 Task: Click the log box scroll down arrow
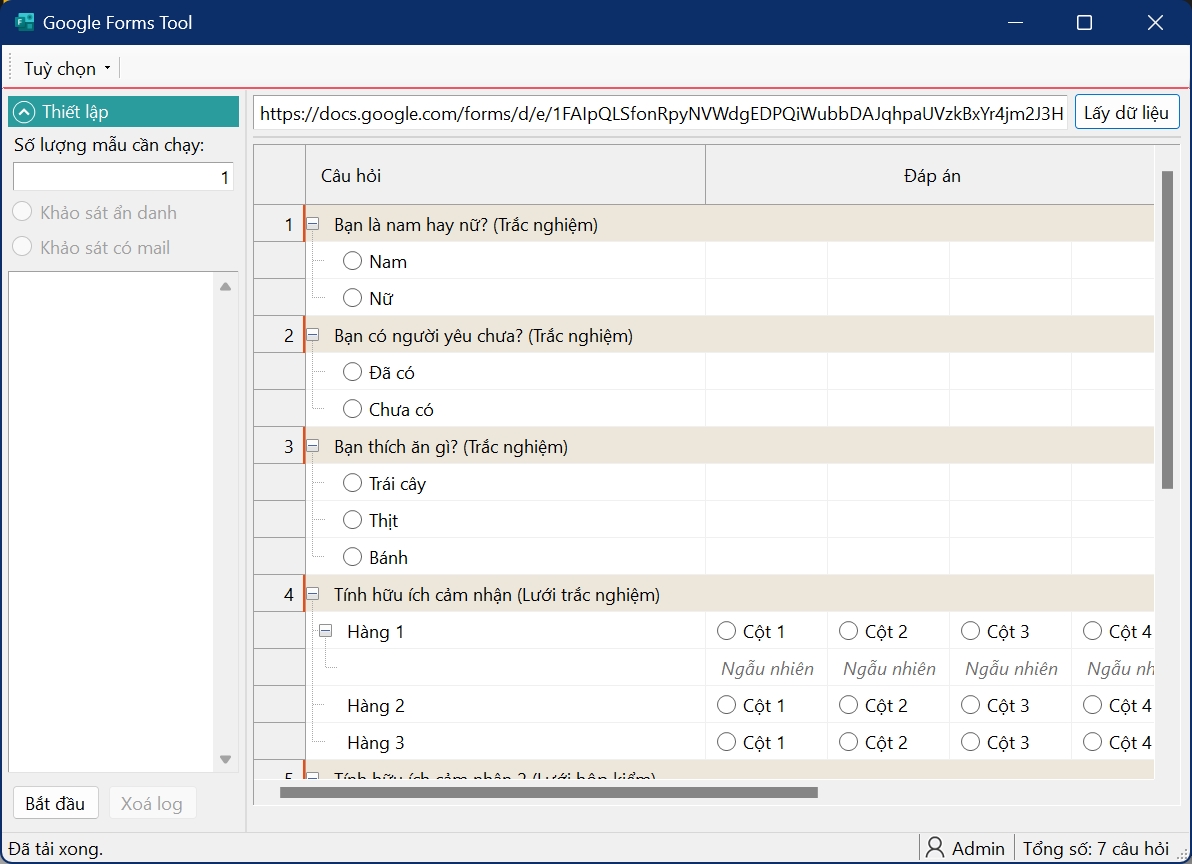click(226, 758)
